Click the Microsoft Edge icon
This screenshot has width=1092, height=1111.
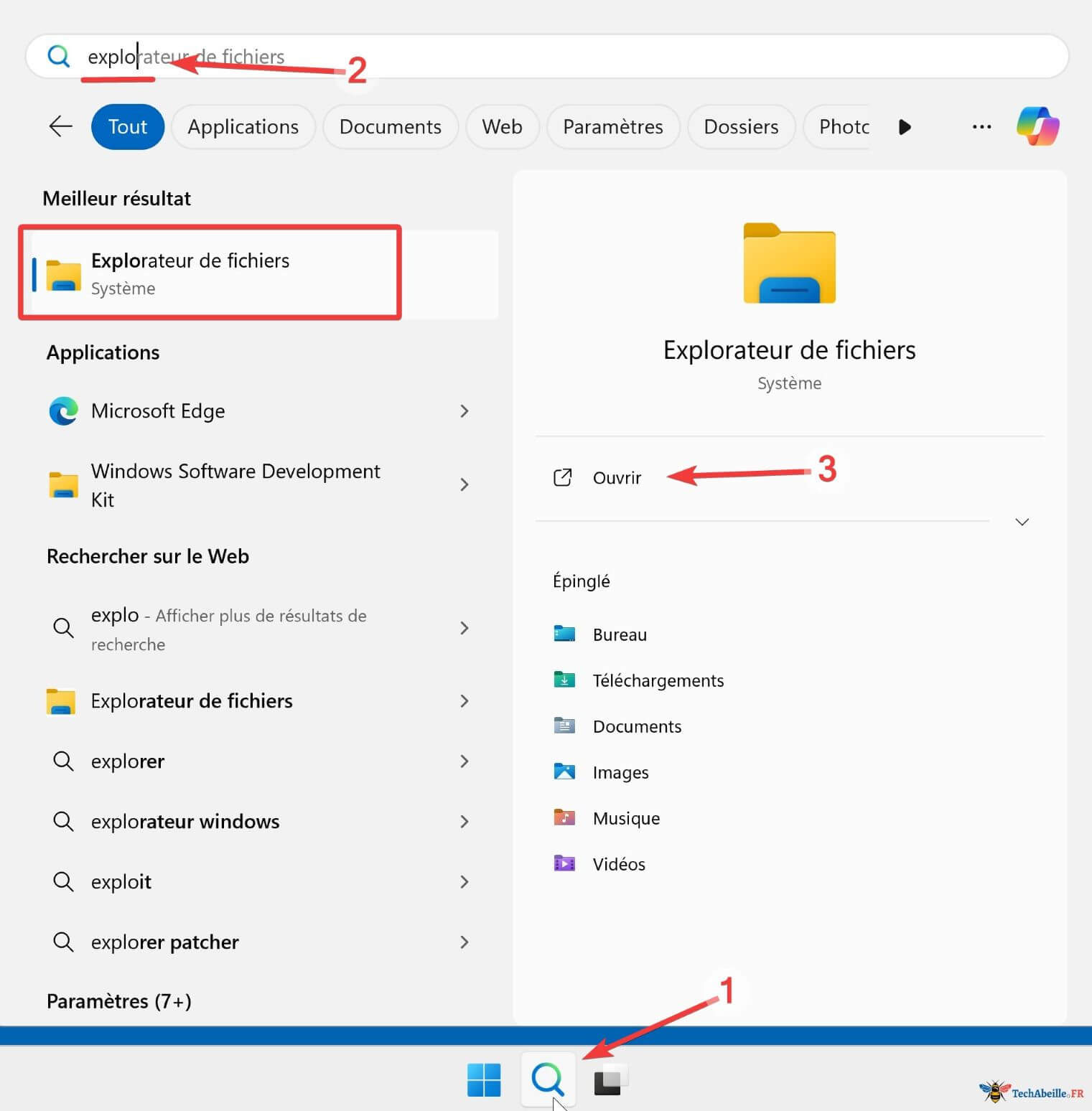point(63,411)
